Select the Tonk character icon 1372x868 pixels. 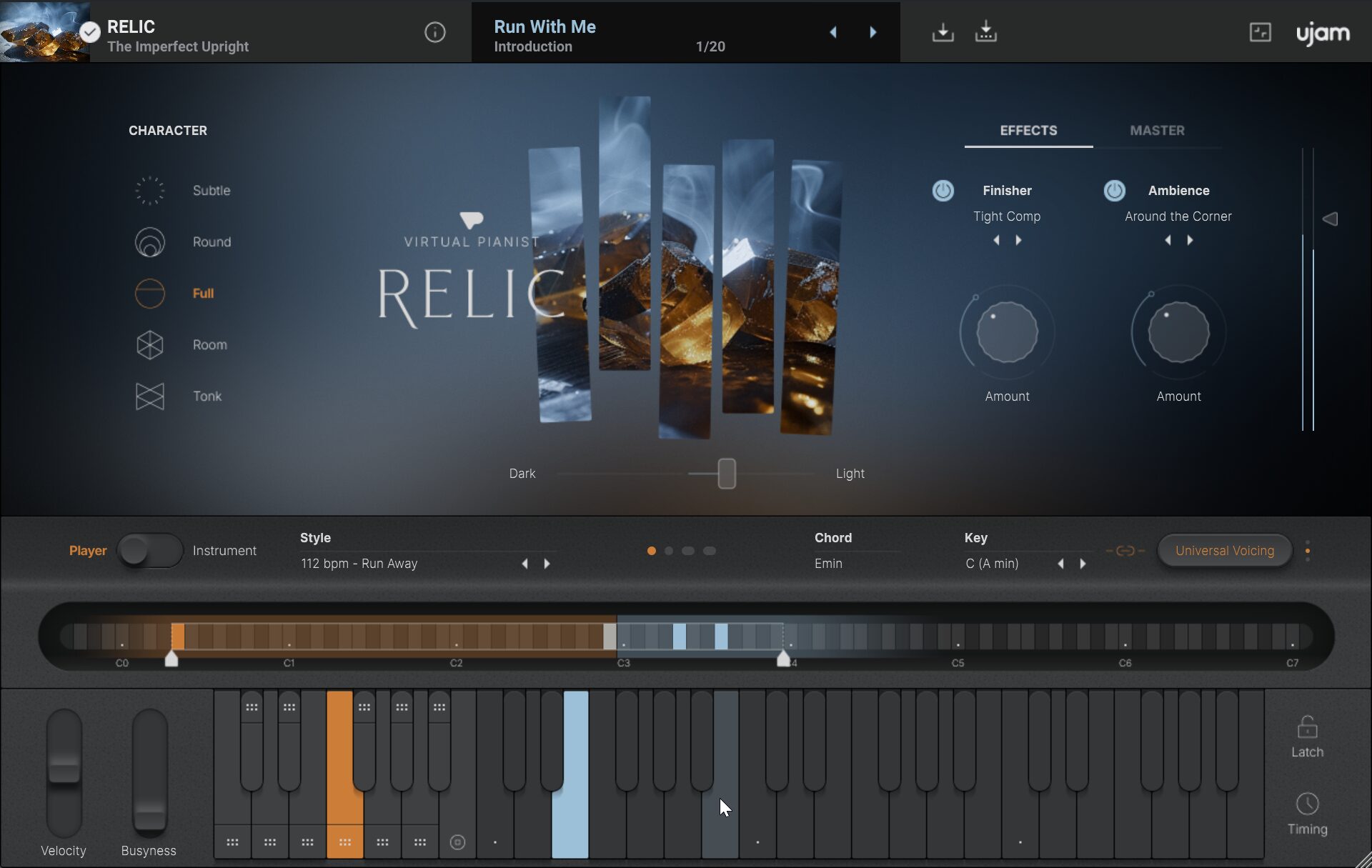tap(150, 396)
